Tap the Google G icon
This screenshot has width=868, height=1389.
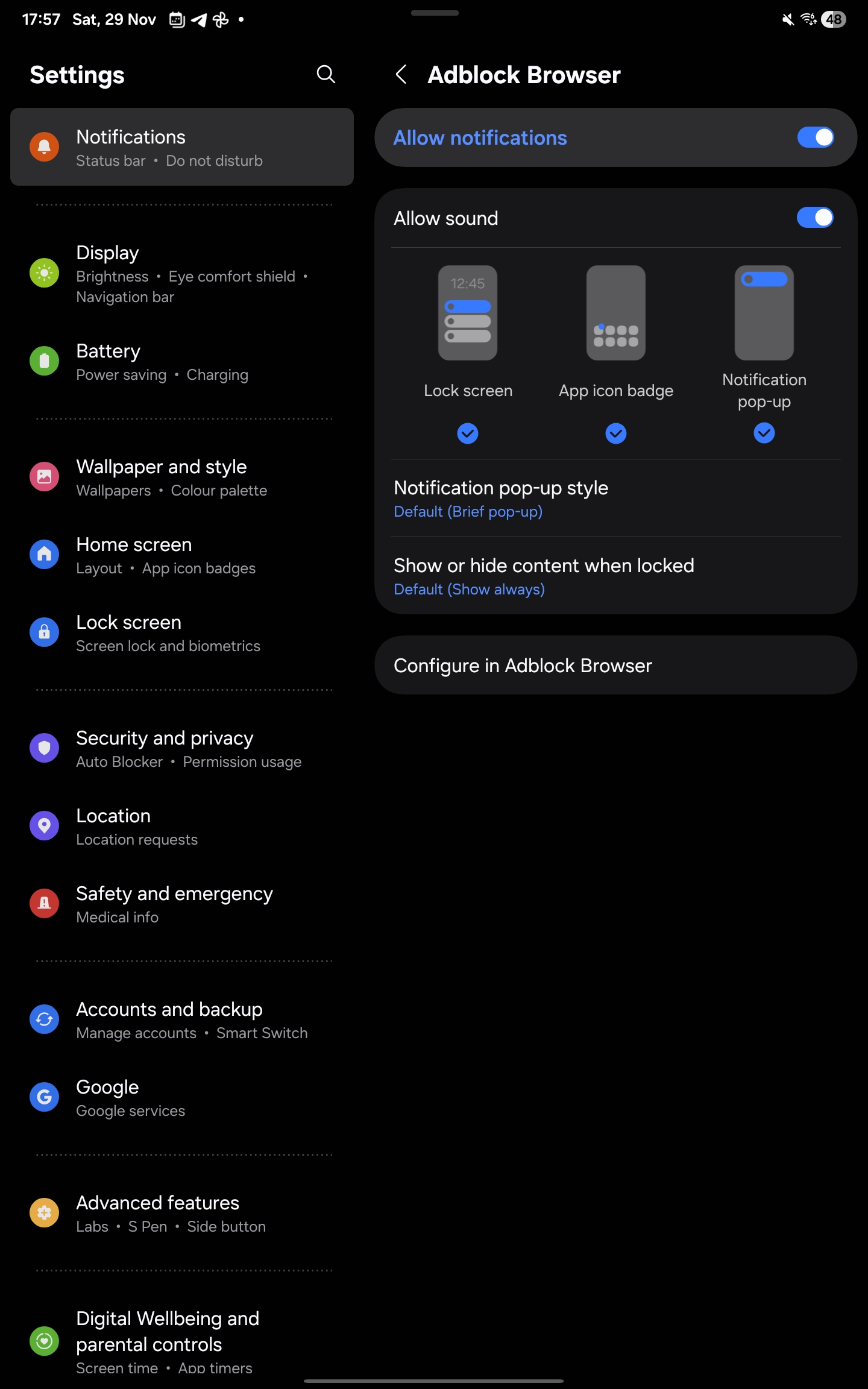(x=45, y=1097)
